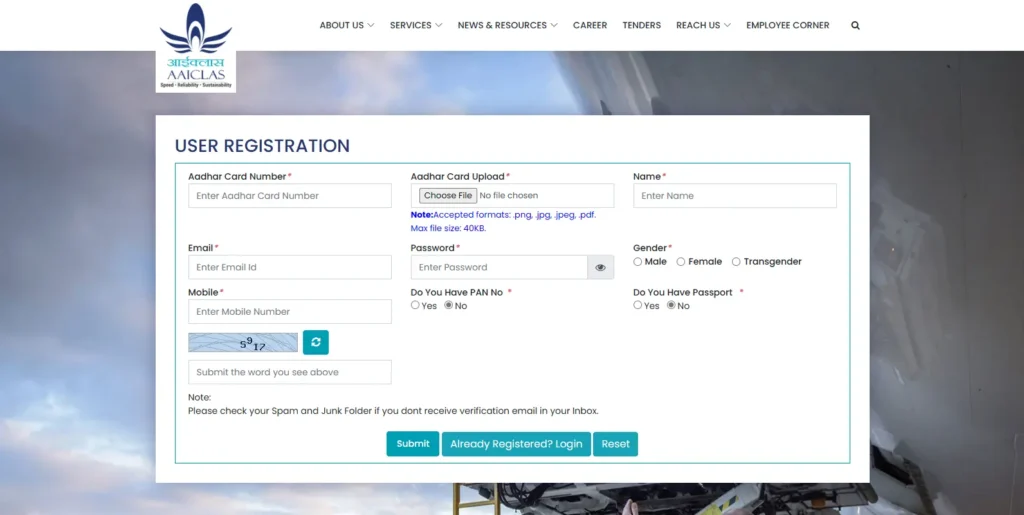The height and width of the screenshot is (515, 1024).
Task: Click the AAICLAS logo
Action: point(196,47)
